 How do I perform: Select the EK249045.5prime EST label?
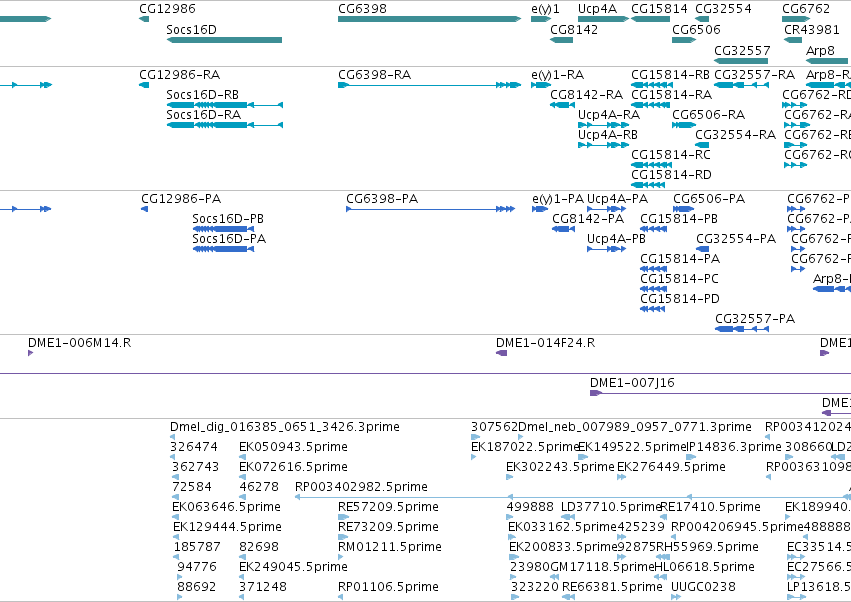tap(293, 567)
